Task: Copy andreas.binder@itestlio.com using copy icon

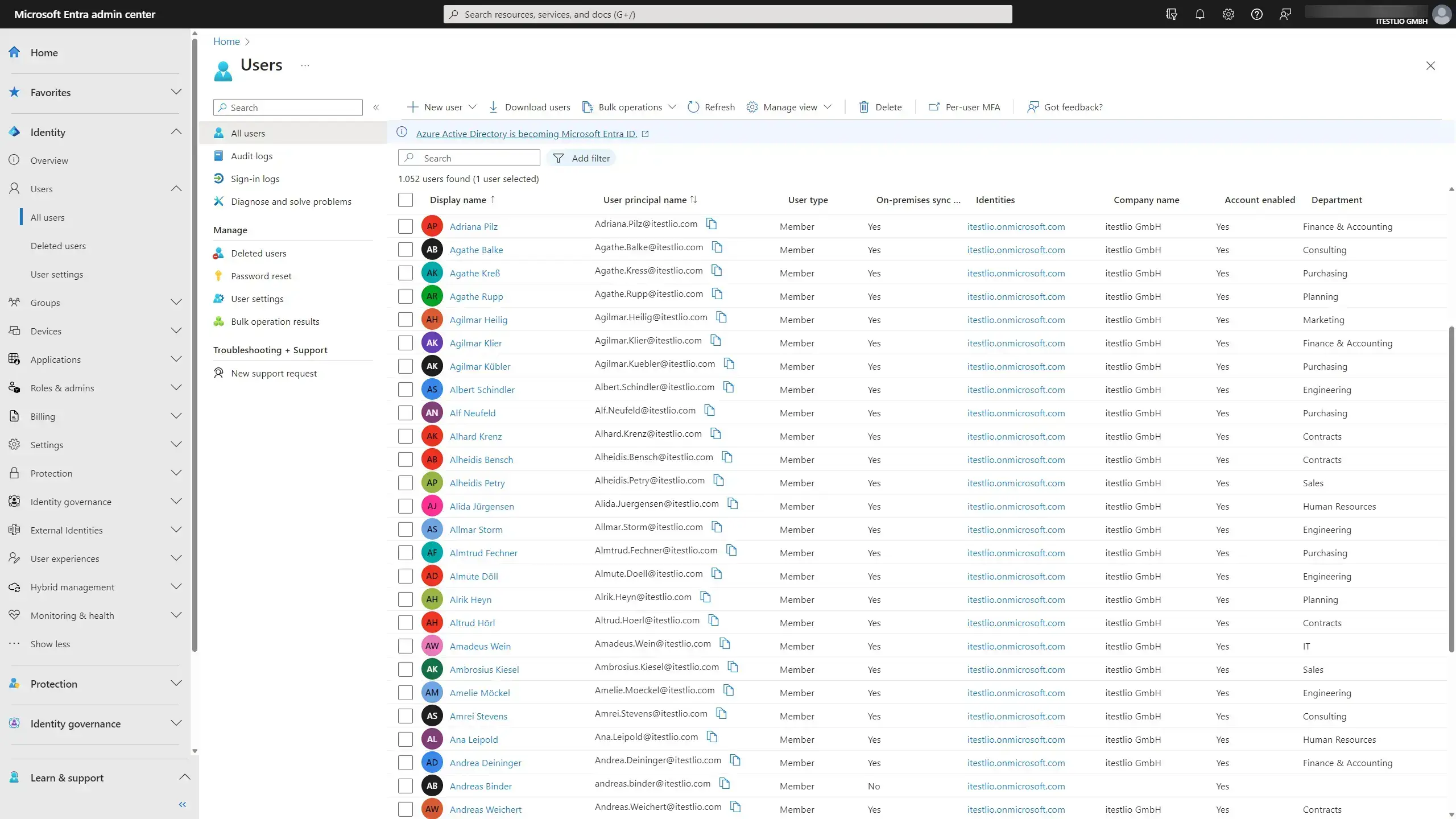Action: [x=724, y=783]
